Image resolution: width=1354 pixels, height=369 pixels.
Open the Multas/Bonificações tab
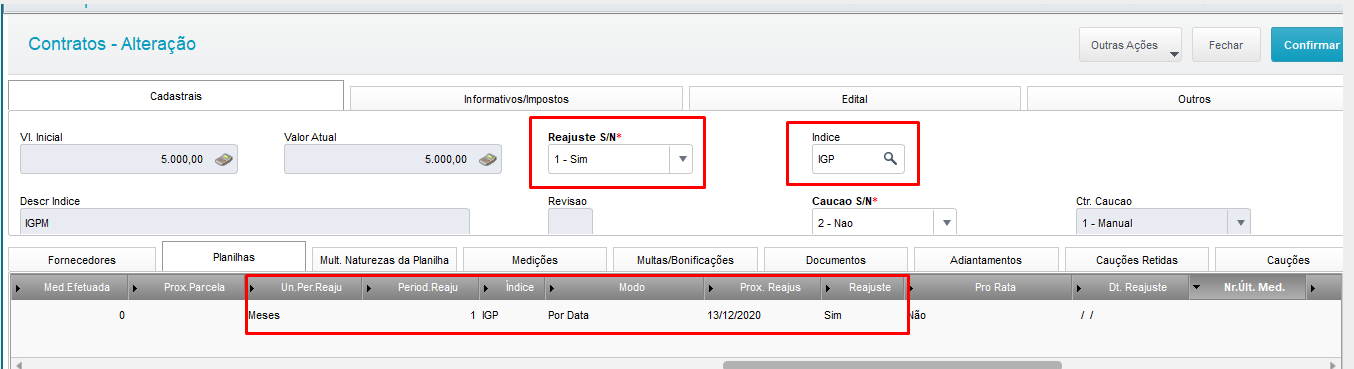click(685, 259)
